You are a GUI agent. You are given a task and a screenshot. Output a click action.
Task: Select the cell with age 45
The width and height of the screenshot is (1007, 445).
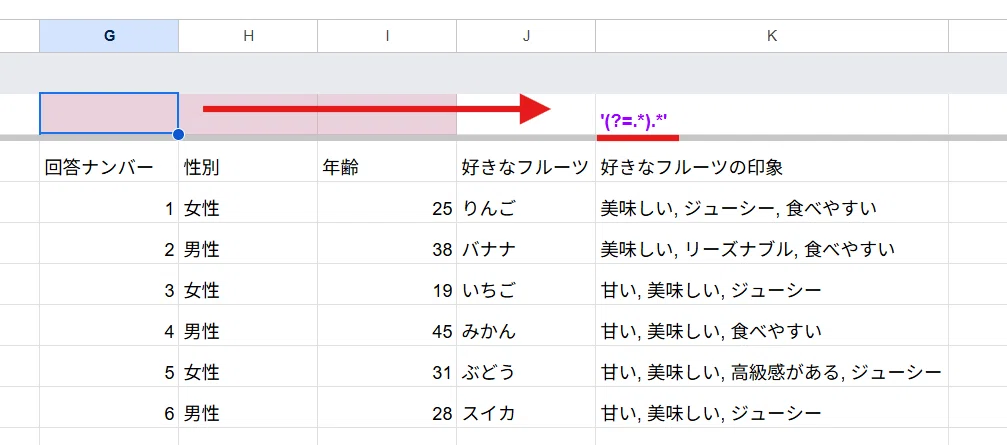click(387, 332)
